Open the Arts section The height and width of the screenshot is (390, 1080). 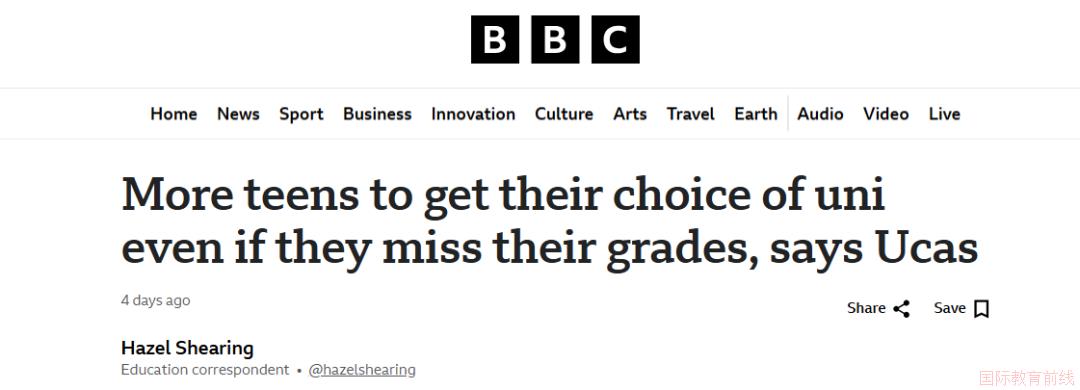point(630,114)
